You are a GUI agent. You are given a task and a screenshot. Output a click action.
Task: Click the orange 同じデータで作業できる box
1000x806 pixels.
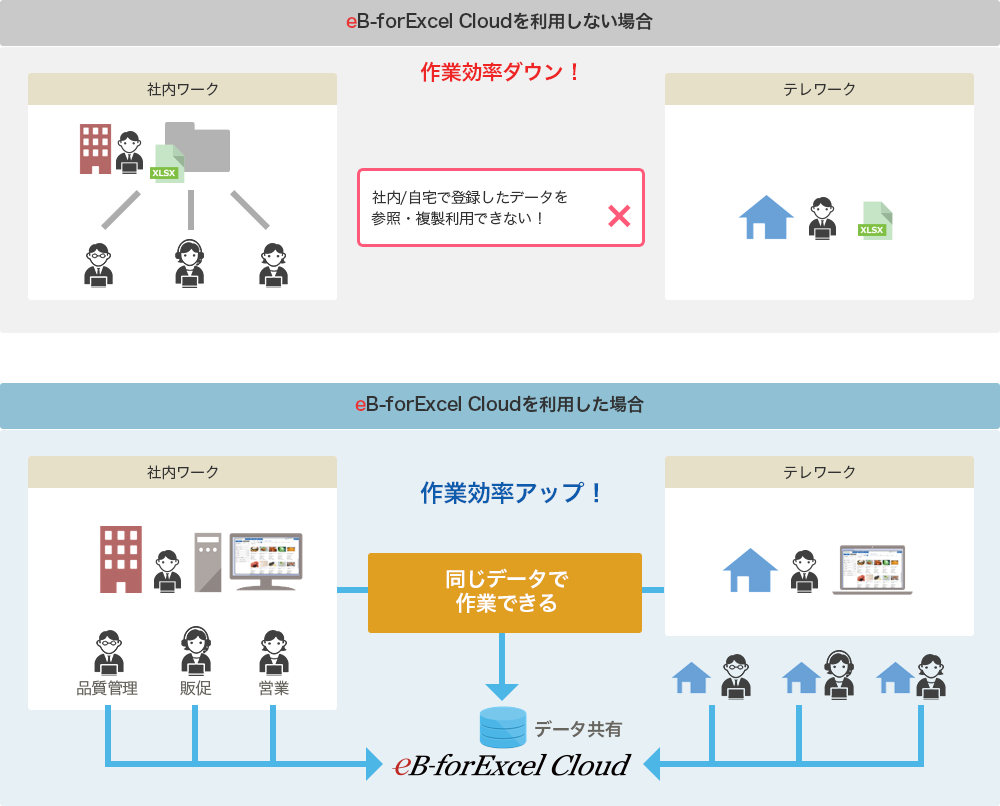(x=504, y=593)
